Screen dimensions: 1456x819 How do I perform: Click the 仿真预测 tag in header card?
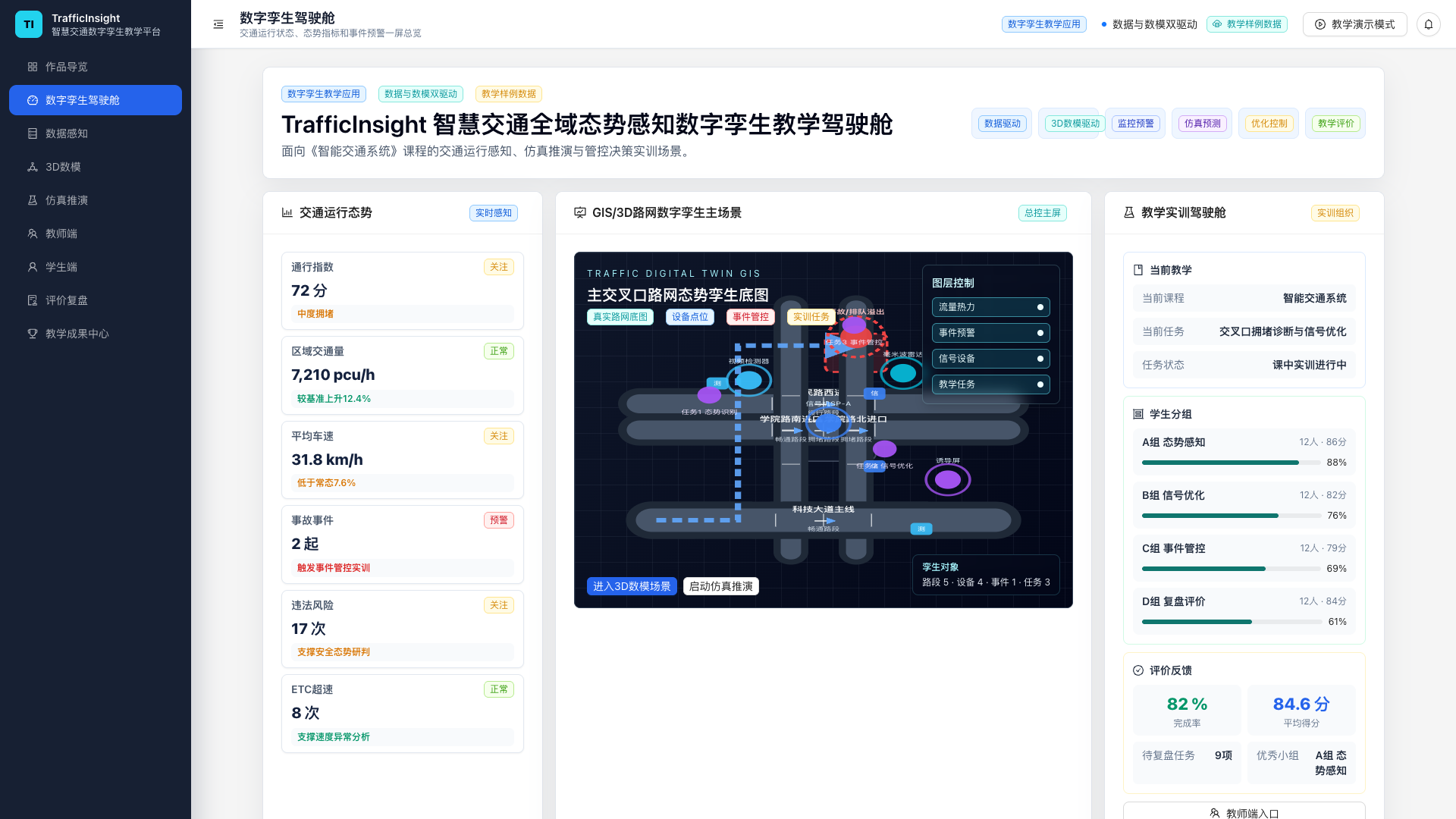coord(1203,124)
